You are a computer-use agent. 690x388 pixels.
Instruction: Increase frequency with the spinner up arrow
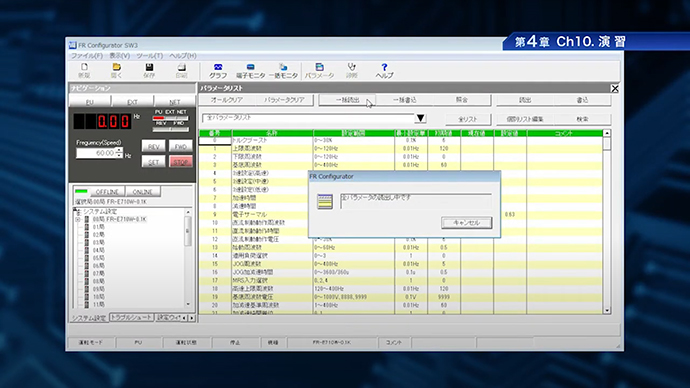(119, 150)
